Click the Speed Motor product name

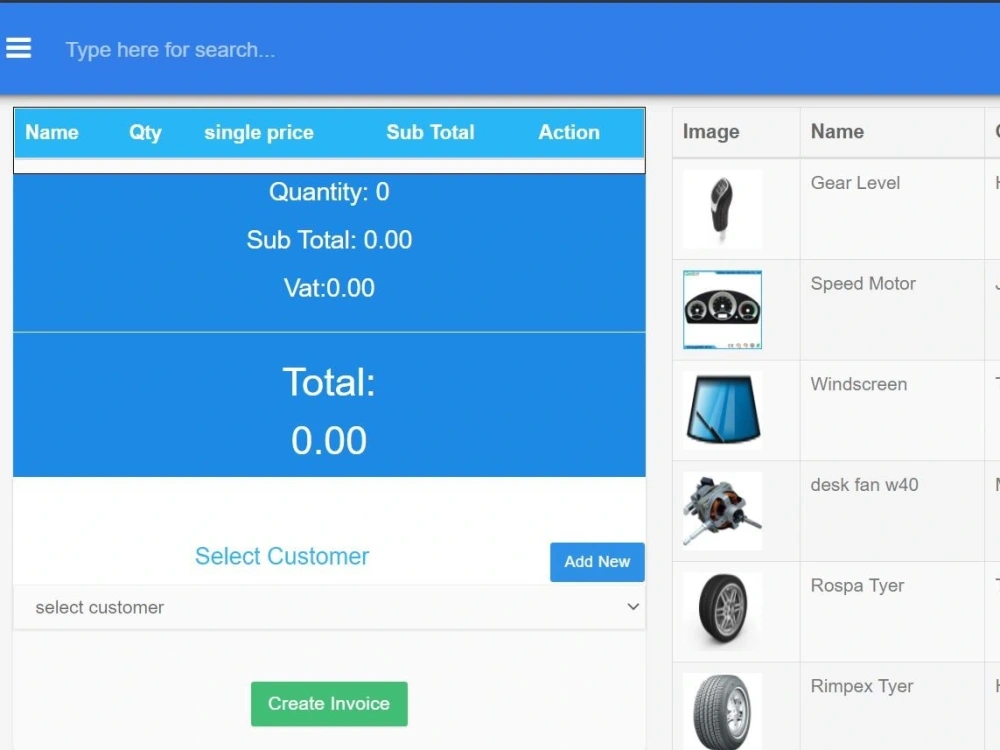(863, 283)
